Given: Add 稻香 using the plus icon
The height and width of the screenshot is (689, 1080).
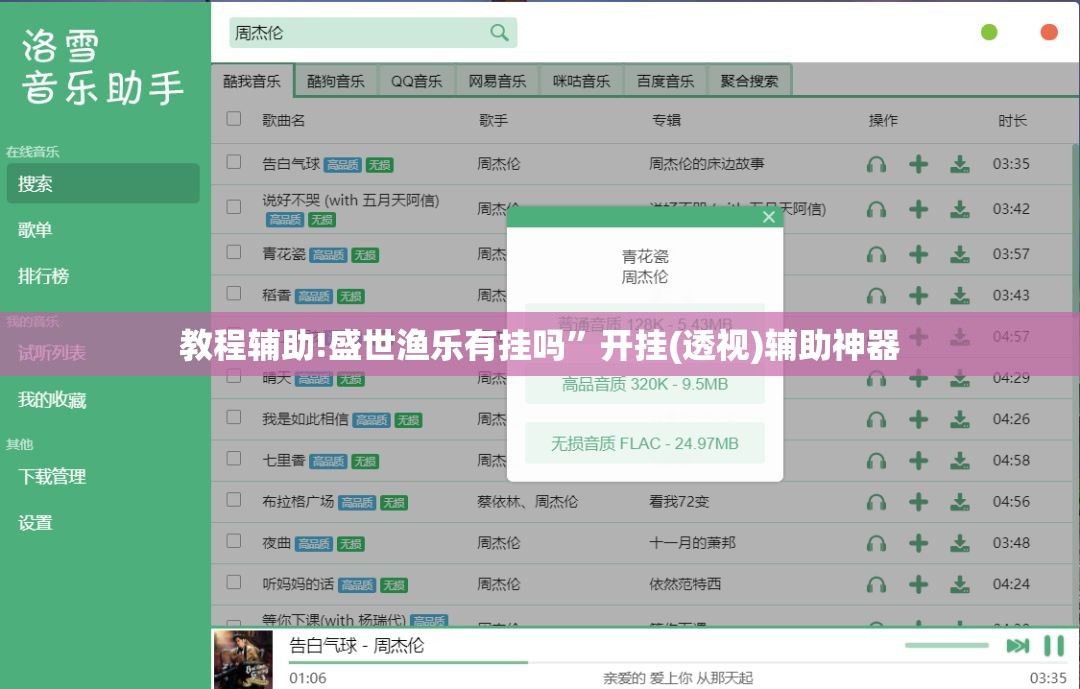Looking at the screenshot, I should pyautogui.click(x=918, y=296).
